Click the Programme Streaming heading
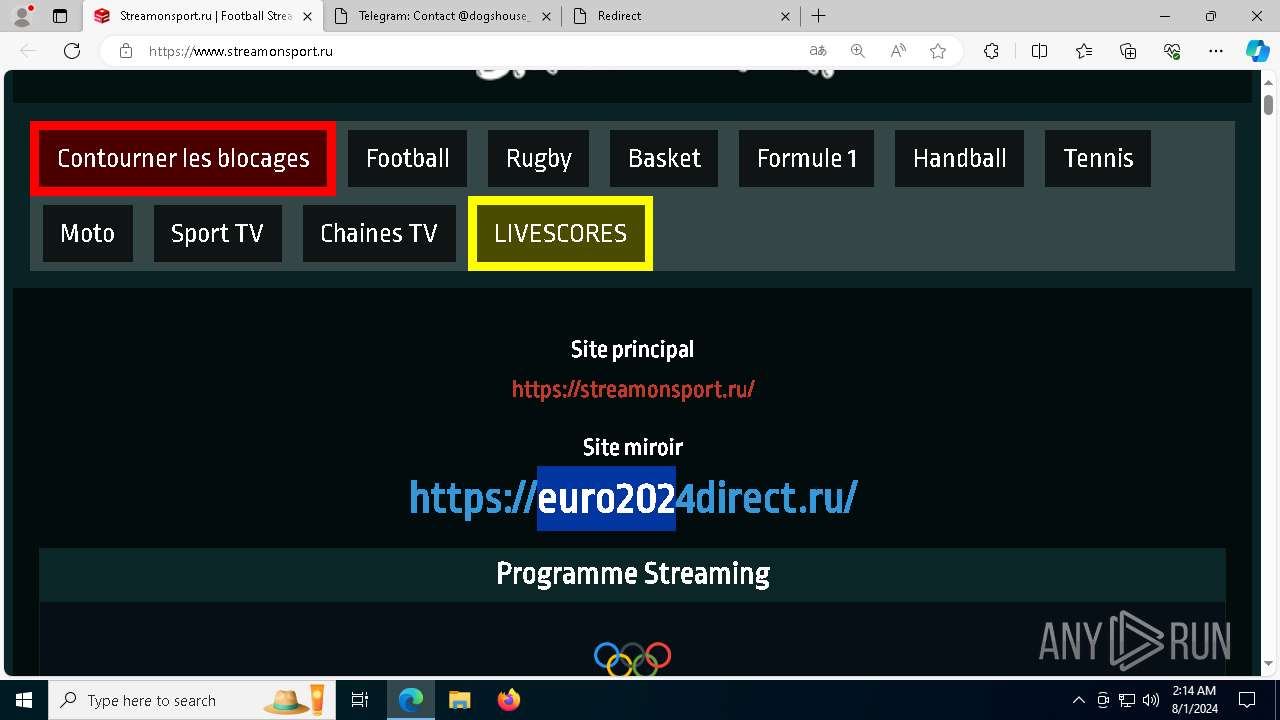 (x=633, y=573)
